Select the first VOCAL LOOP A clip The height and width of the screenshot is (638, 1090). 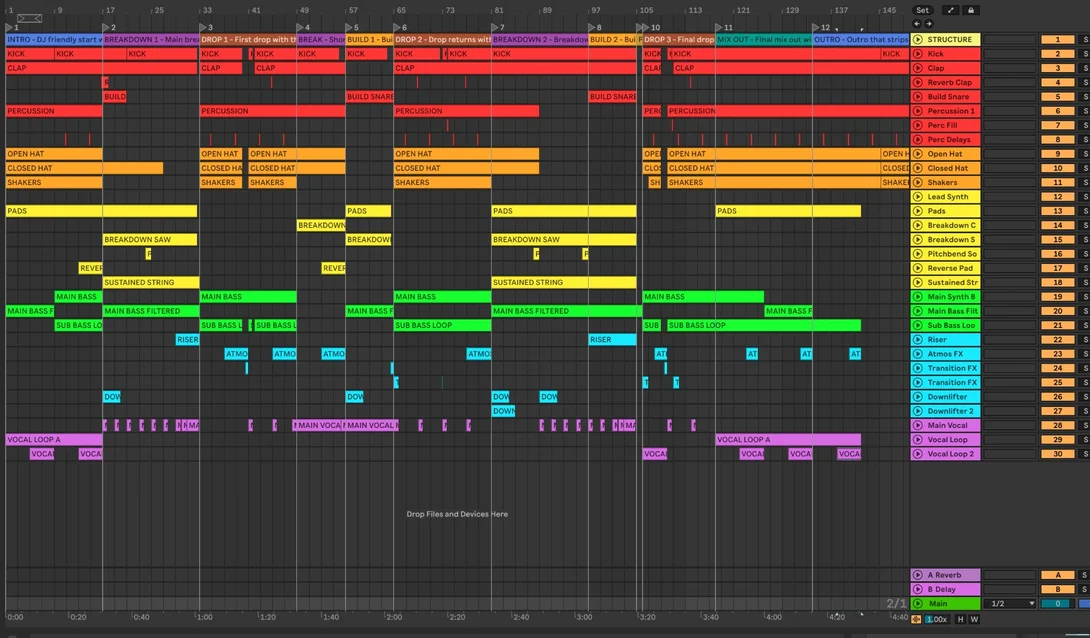54,439
